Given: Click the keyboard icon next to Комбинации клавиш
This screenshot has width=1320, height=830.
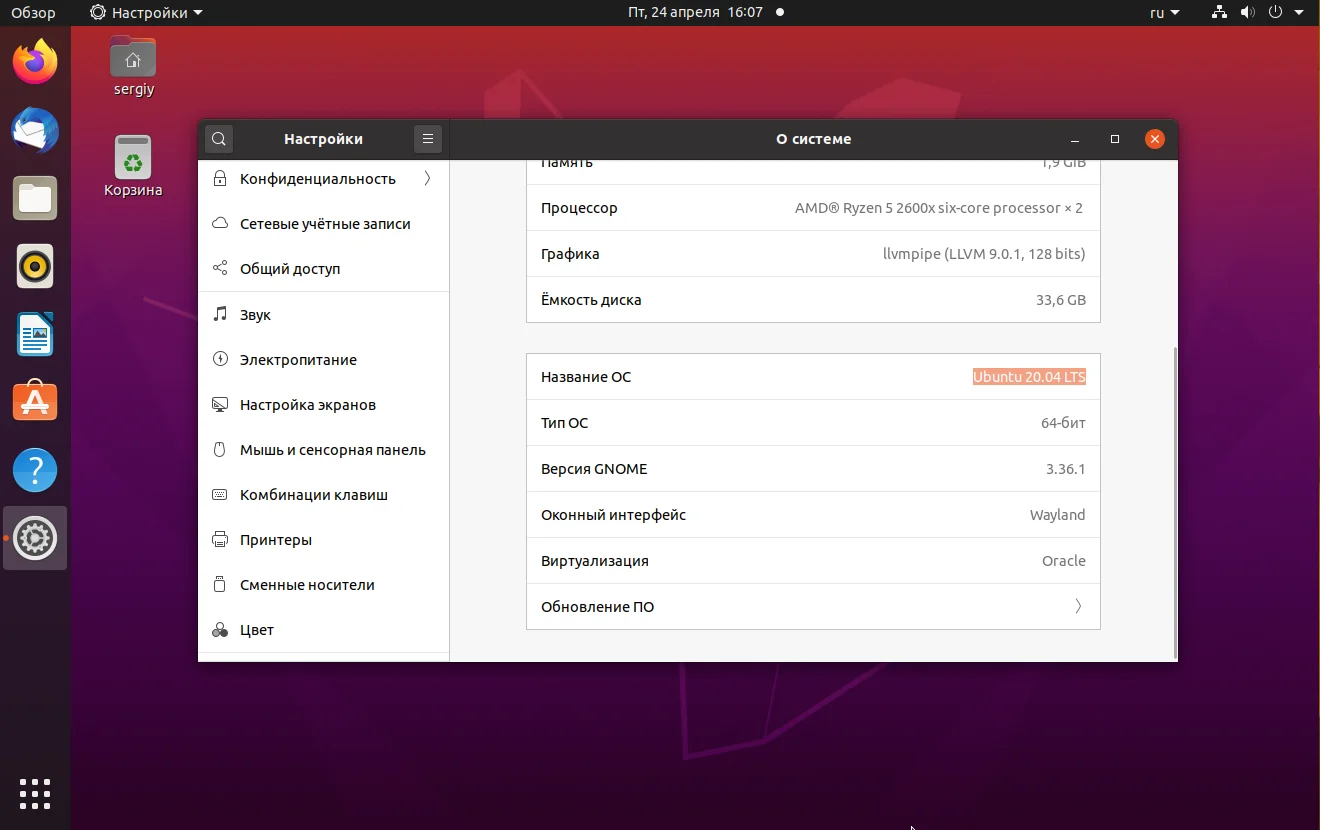Looking at the screenshot, I should point(220,495).
